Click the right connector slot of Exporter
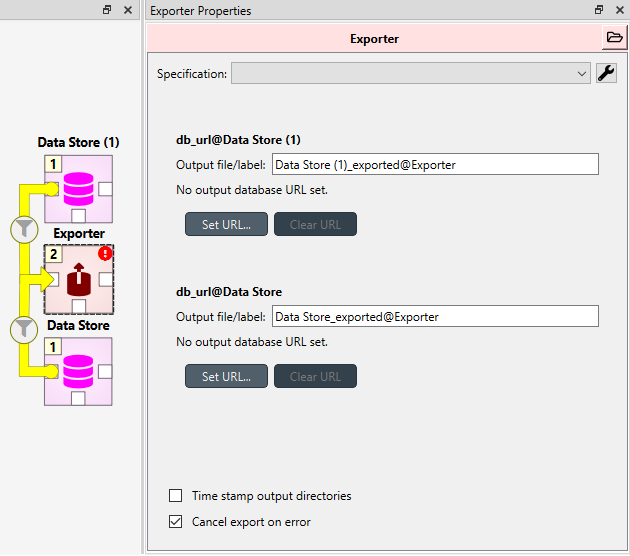630x556 pixels. pyautogui.click(x=106, y=279)
